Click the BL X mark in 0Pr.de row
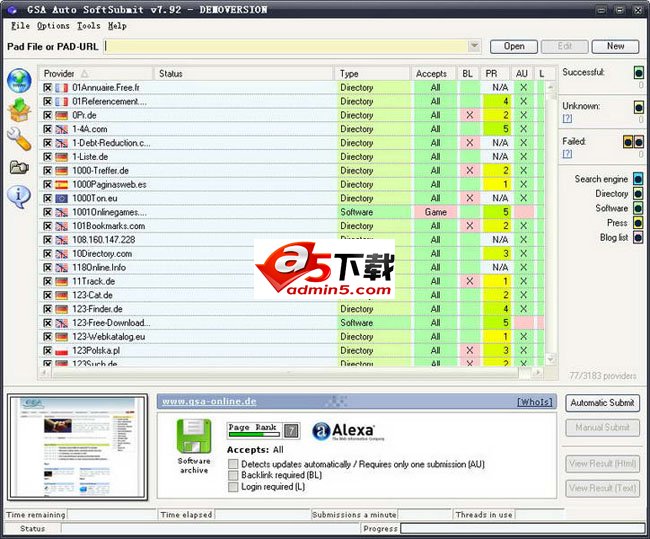Screen dimensions: 650x539 coord(469,115)
